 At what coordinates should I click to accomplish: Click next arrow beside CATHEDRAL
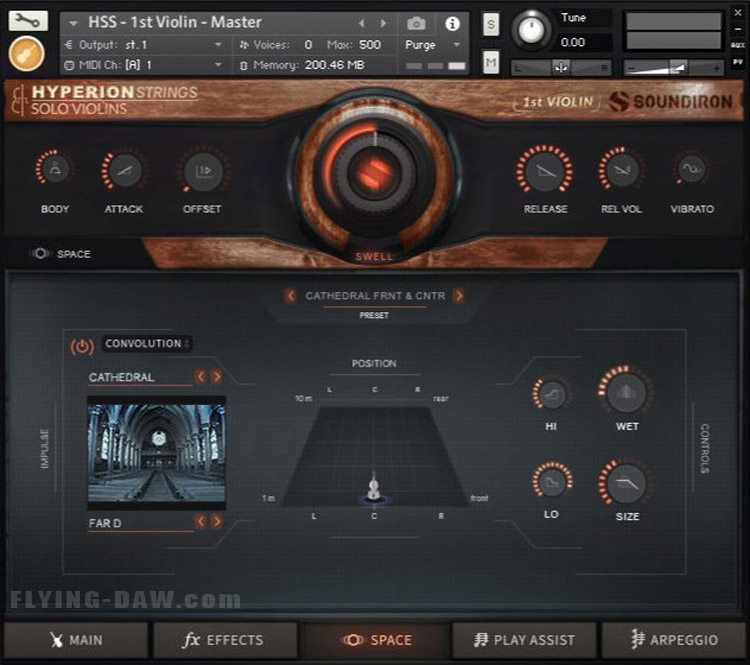pyautogui.click(x=217, y=377)
